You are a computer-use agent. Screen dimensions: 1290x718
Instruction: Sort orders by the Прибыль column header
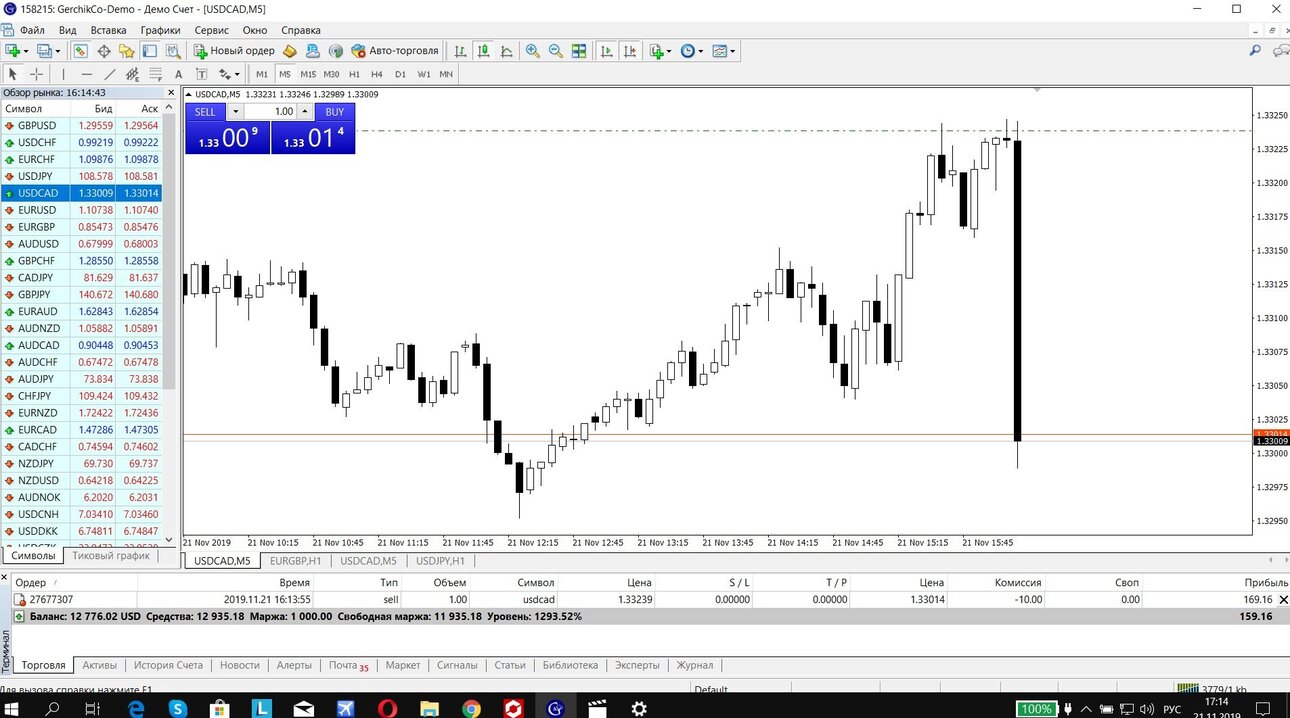click(1266, 582)
